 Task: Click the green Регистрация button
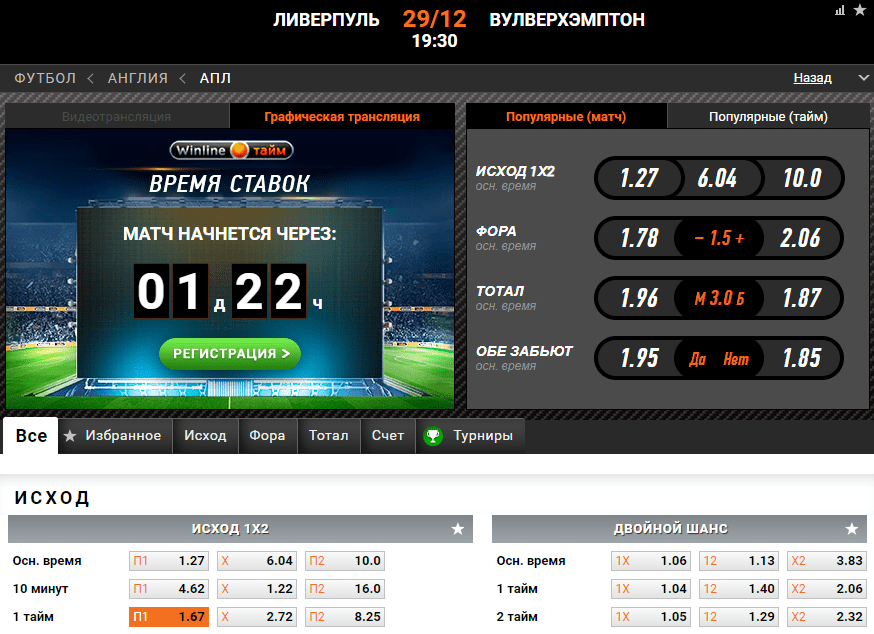coord(230,354)
